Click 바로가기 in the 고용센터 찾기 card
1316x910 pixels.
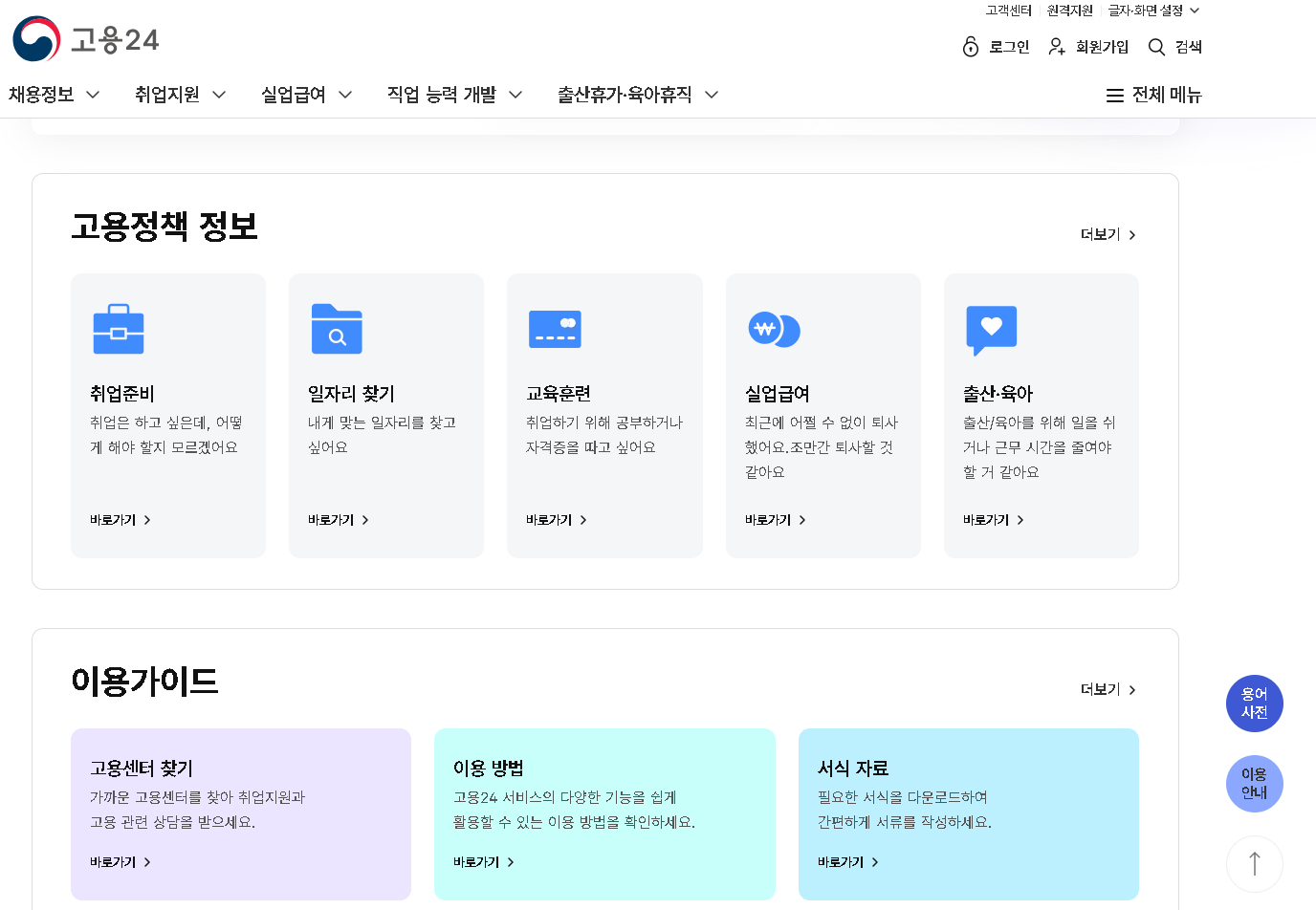click(x=121, y=862)
